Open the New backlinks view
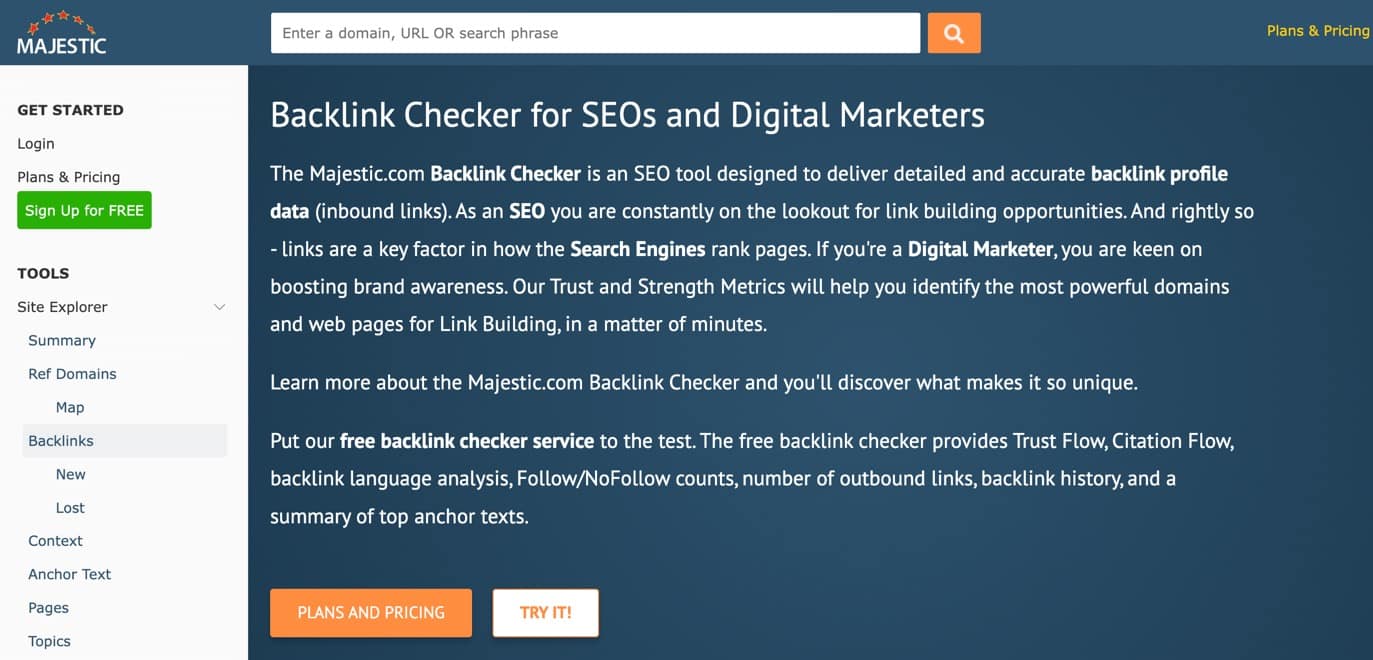1373x660 pixels. coord(70,474)
